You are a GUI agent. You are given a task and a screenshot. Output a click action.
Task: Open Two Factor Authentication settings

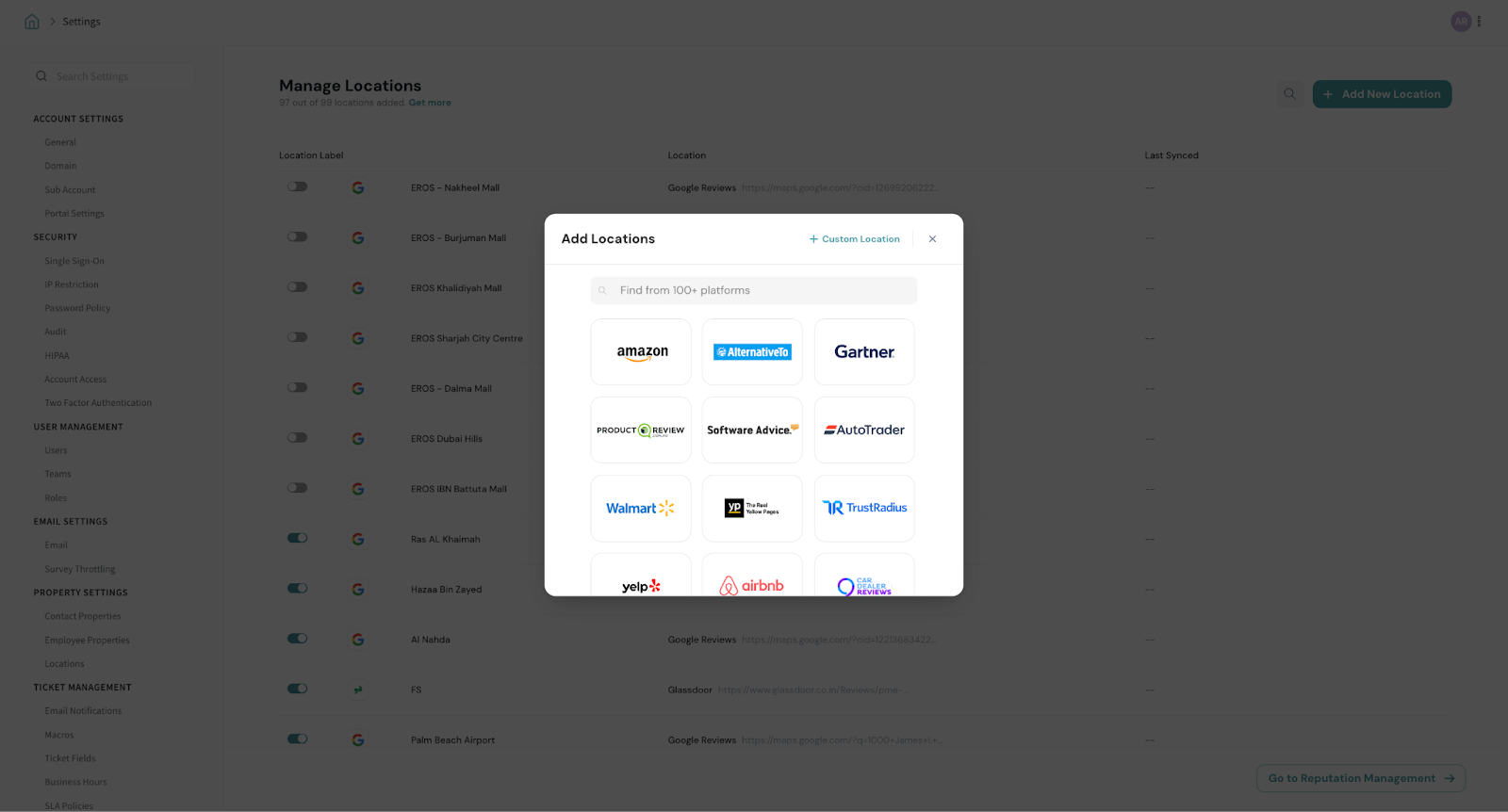tap(98, 403)
